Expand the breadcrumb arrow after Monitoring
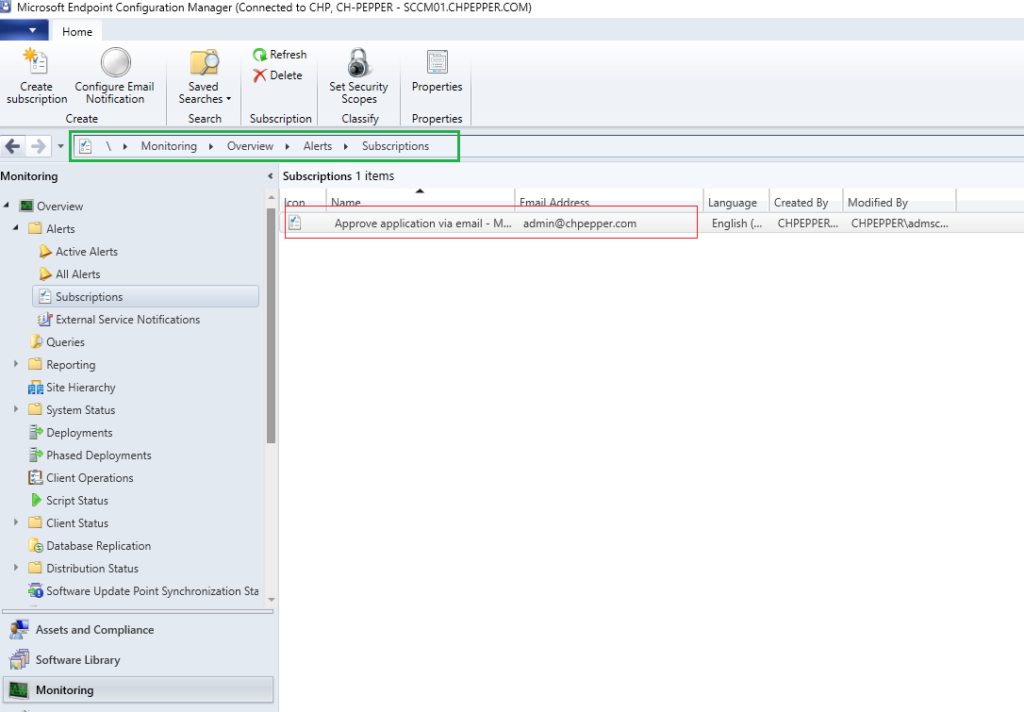1024x712 pixels. coord(211,146)
